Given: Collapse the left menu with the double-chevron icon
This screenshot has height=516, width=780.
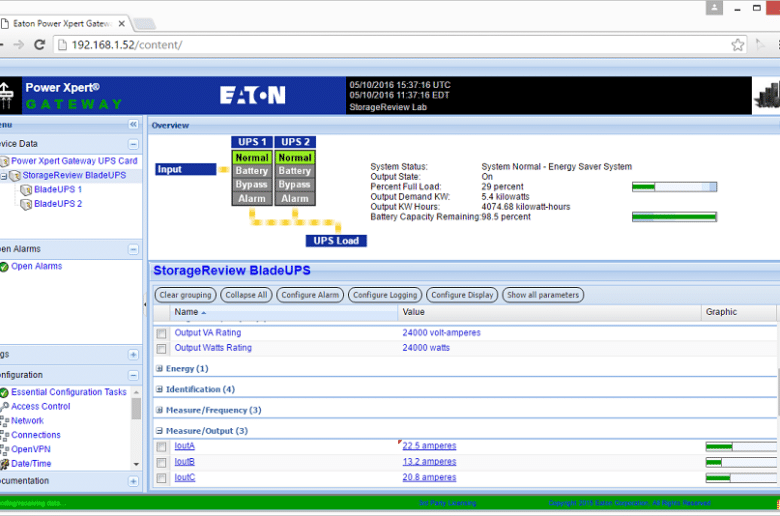Looking at the screenshot, I should coord(133,124).
